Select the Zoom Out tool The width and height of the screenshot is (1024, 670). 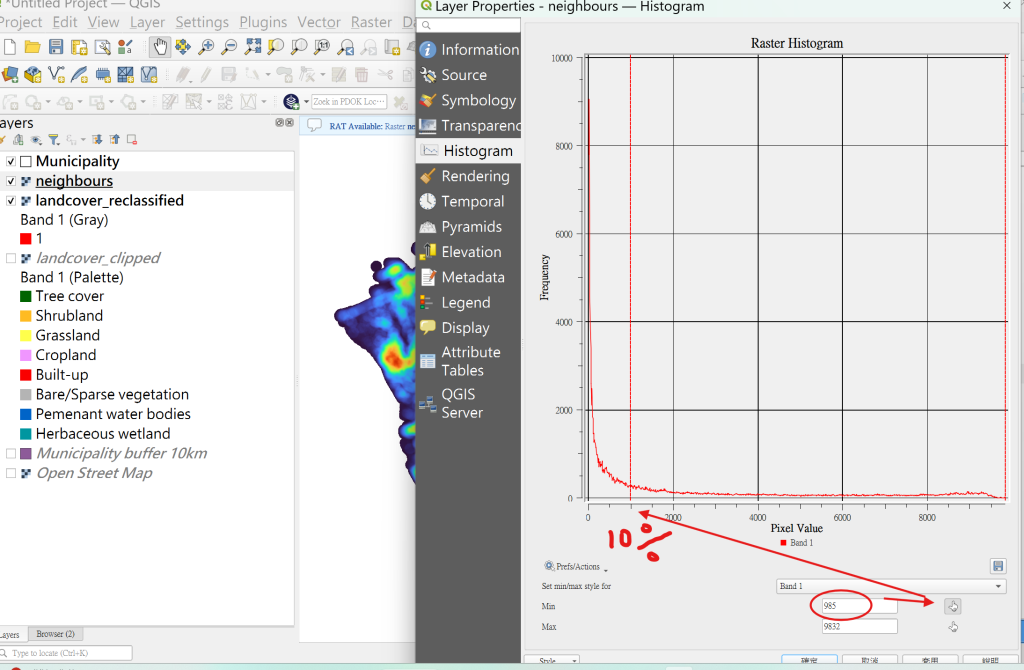tap(229, 47)
